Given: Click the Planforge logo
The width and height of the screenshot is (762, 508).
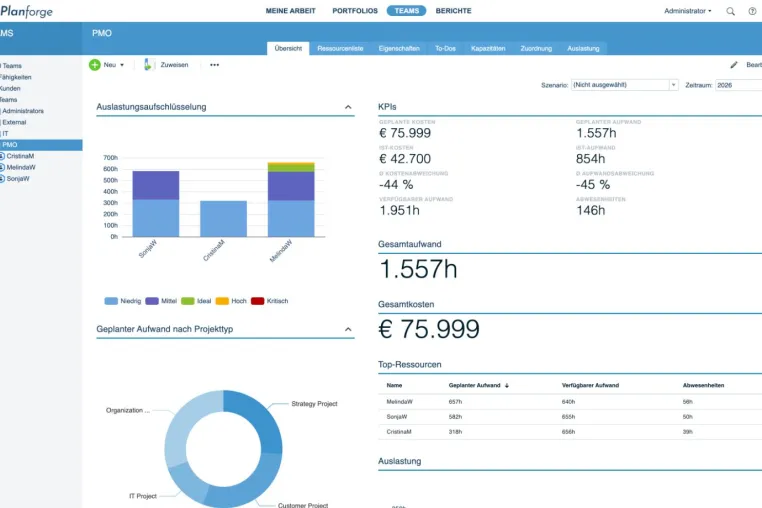Looking at the screenshot, I should coord(26,11).
